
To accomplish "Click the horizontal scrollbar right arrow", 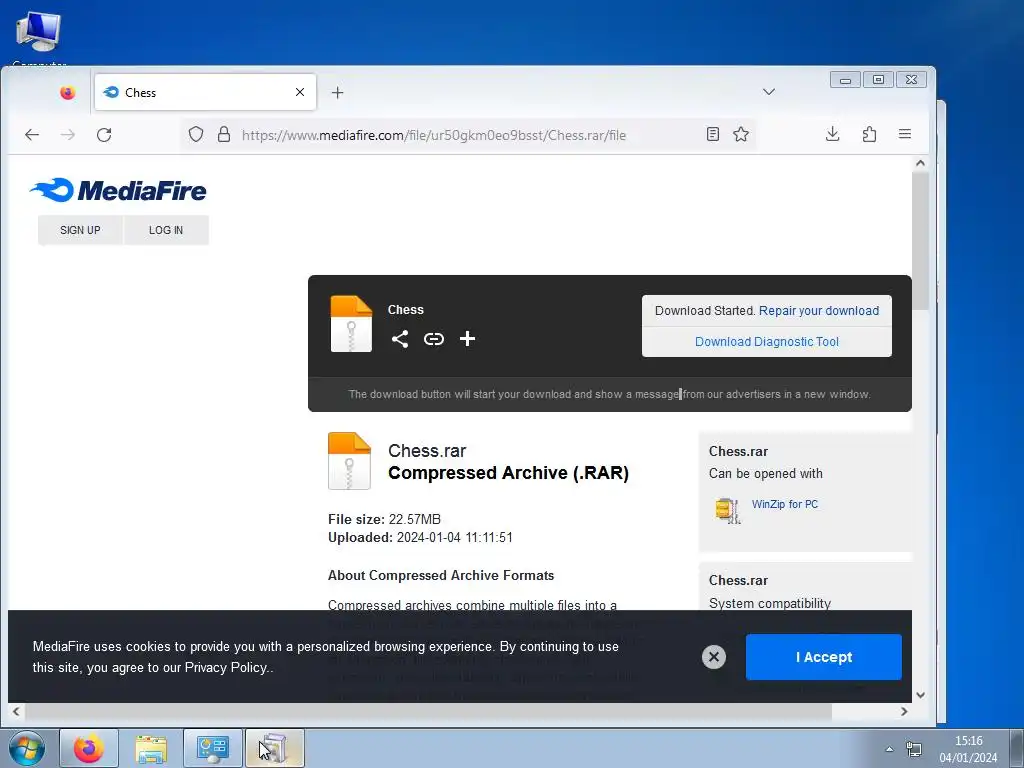I will tap(904, 711).
